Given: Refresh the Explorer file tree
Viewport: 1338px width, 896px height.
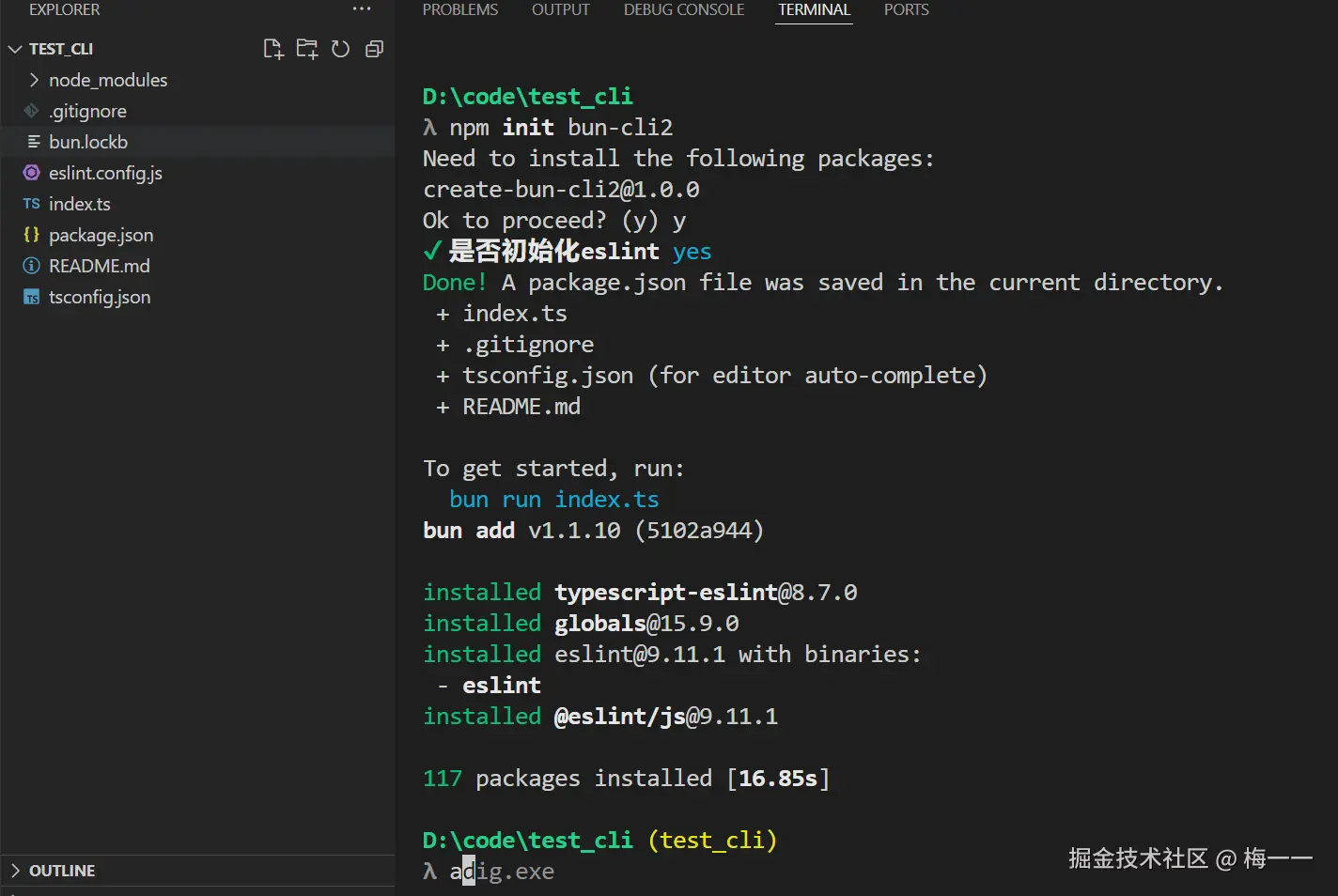Looking at the screenshot, I should point(340,49).
